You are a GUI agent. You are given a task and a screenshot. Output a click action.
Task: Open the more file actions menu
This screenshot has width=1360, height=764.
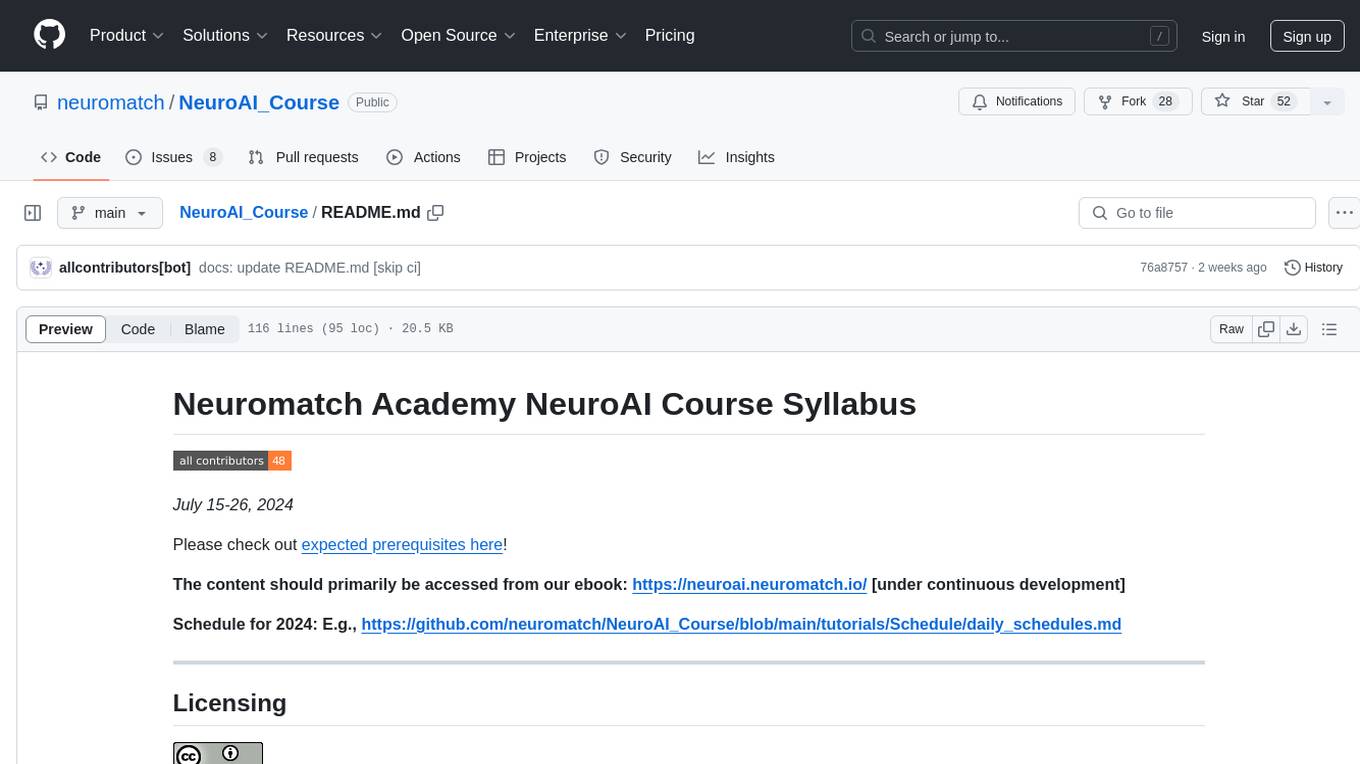click(1344, 213)
